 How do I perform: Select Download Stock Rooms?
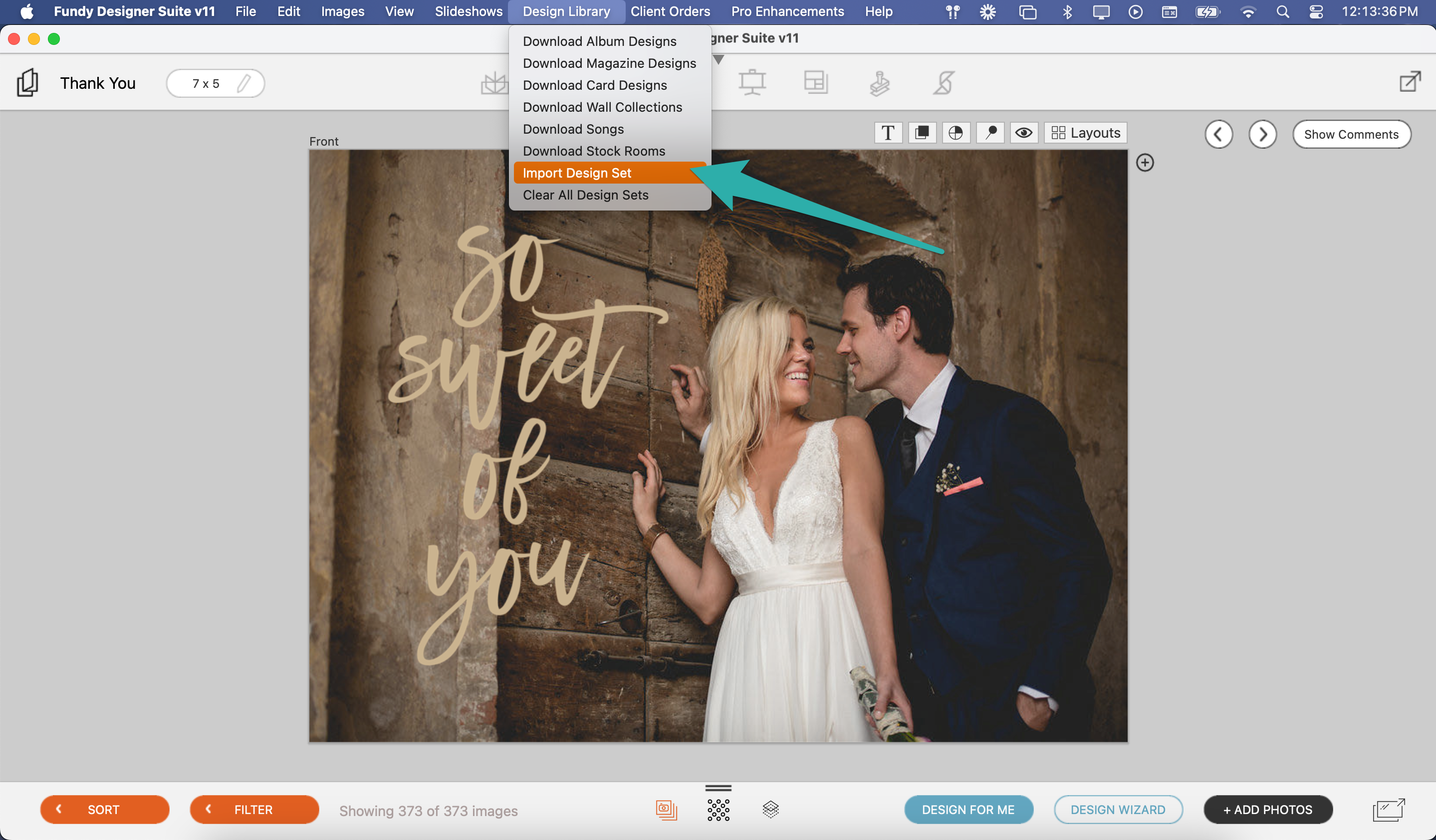pos(610,151)
